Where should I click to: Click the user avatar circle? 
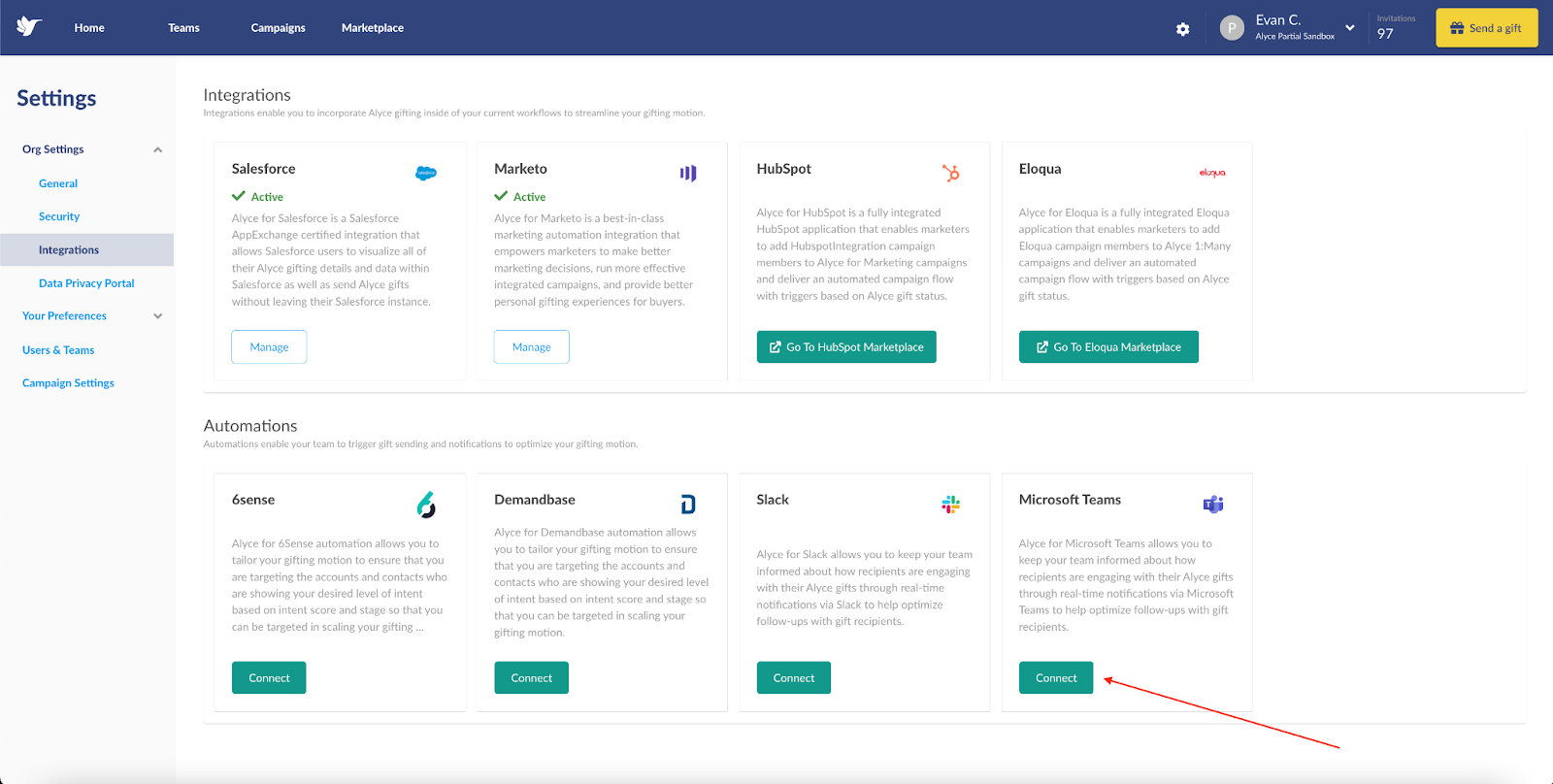click(1232, 28)
